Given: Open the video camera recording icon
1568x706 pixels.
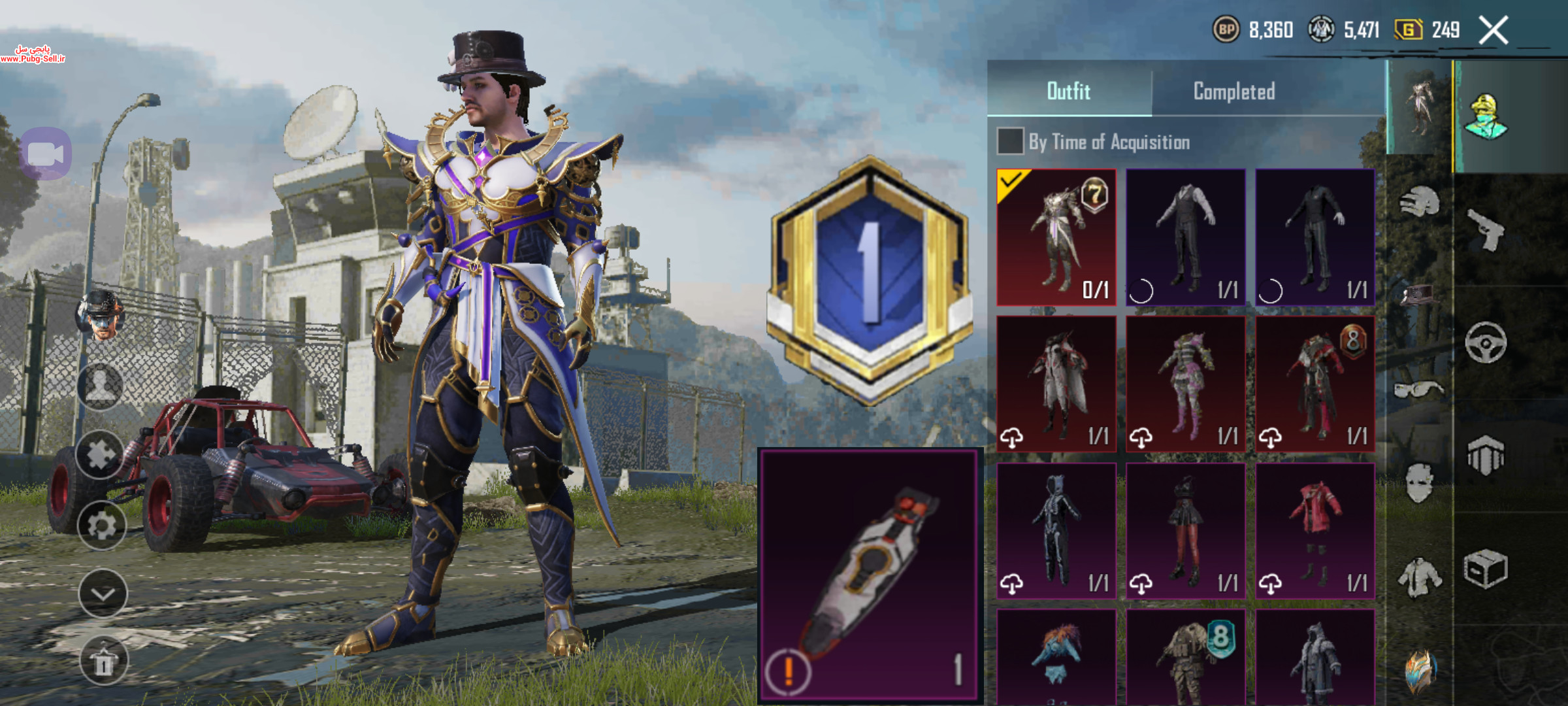Looking at the screenshot, I should pos(45,154).
